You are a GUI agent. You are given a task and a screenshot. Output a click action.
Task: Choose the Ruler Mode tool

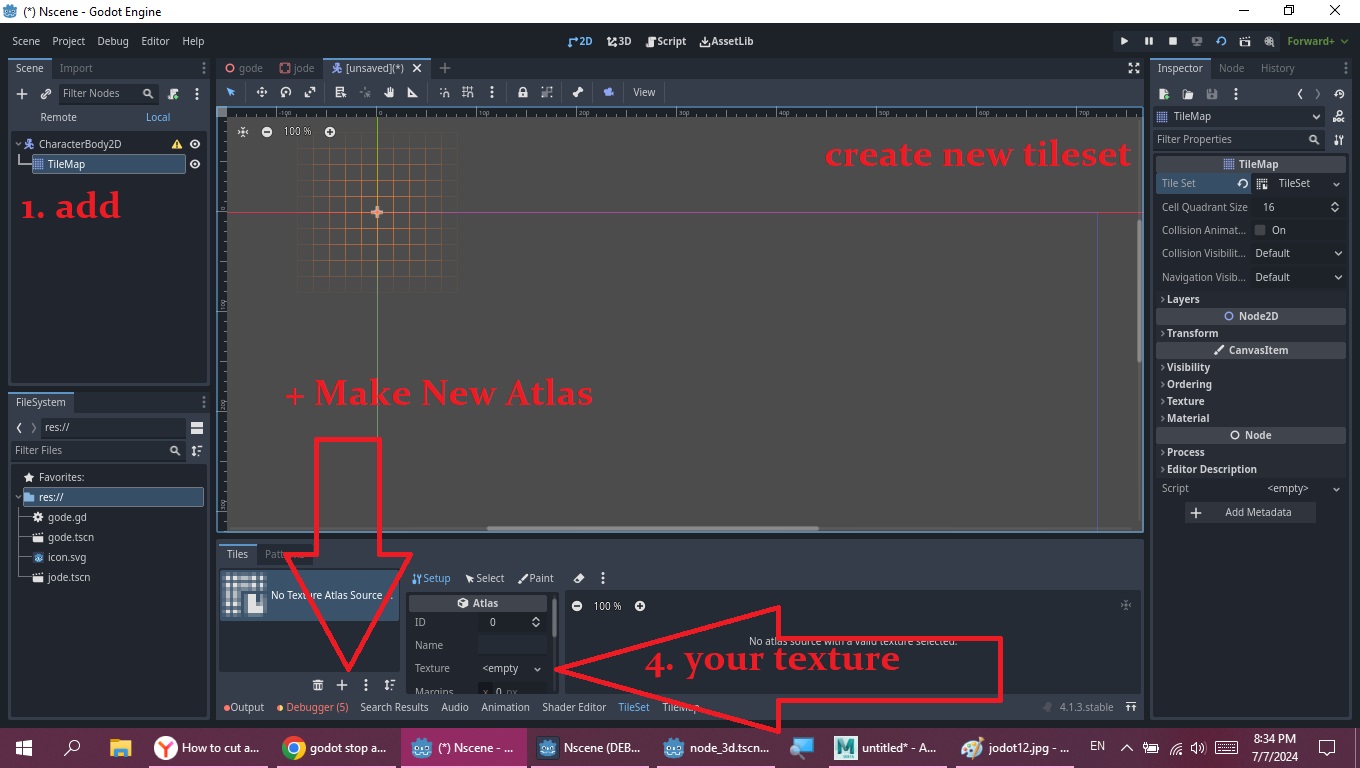point(413,92)
